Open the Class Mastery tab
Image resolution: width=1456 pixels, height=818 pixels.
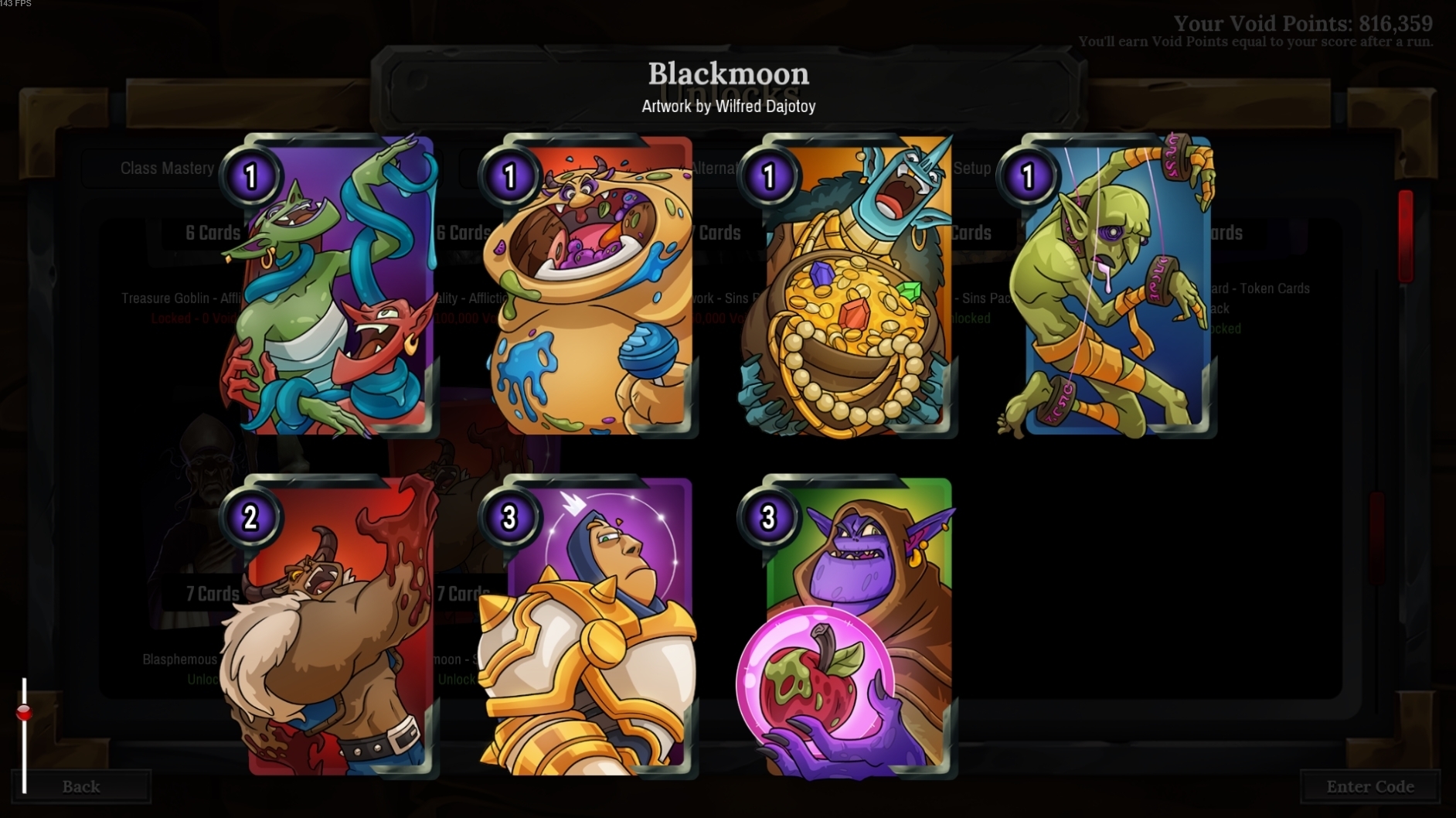(x=167, y=169)
